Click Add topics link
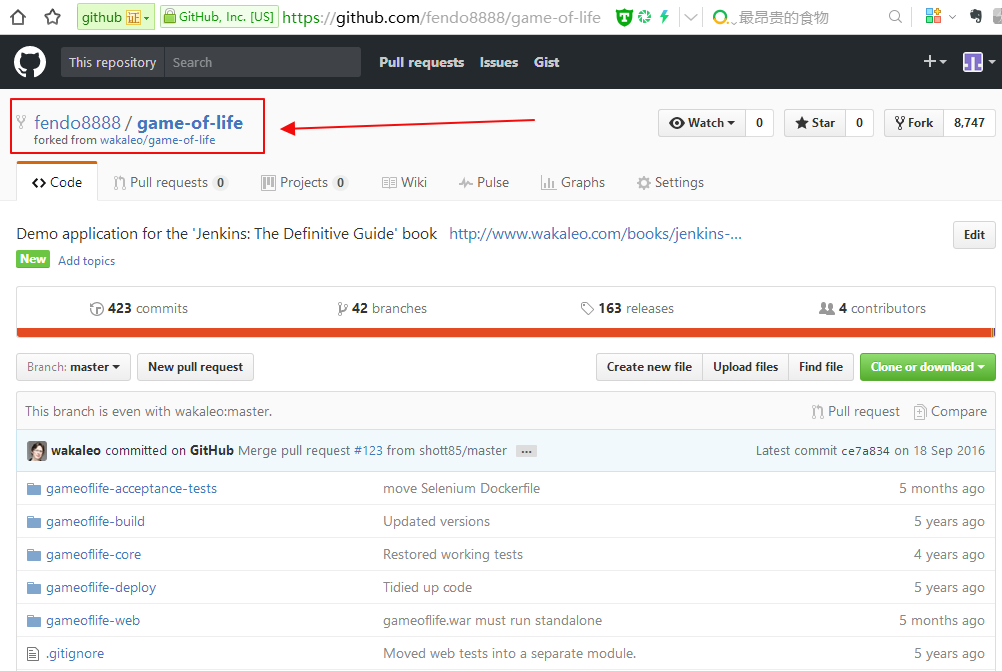The height and width of the screenshot is (671, 1002). 86,261
